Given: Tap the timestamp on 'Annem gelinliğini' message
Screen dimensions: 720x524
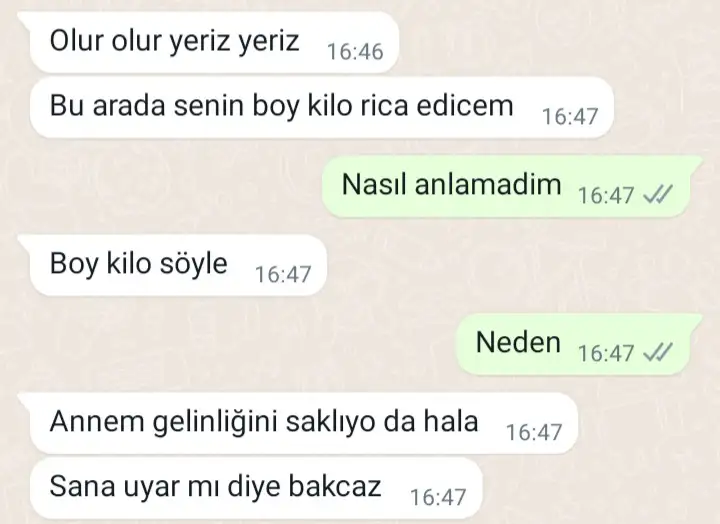Looking at the screenshot, I should (x=534, y=432).
